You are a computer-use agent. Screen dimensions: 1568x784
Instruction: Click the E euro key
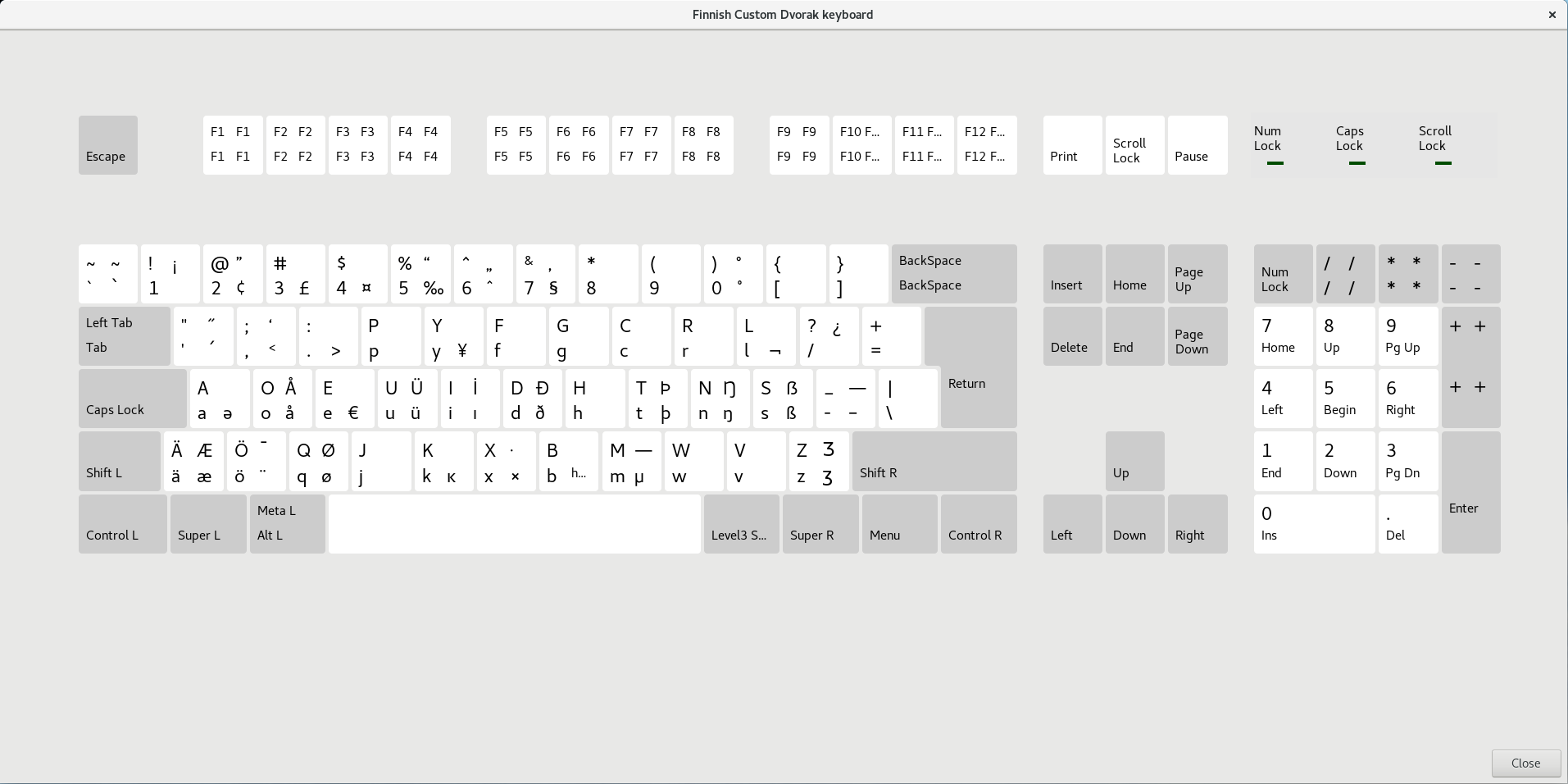pyautogui.click(x=345, y=399)
